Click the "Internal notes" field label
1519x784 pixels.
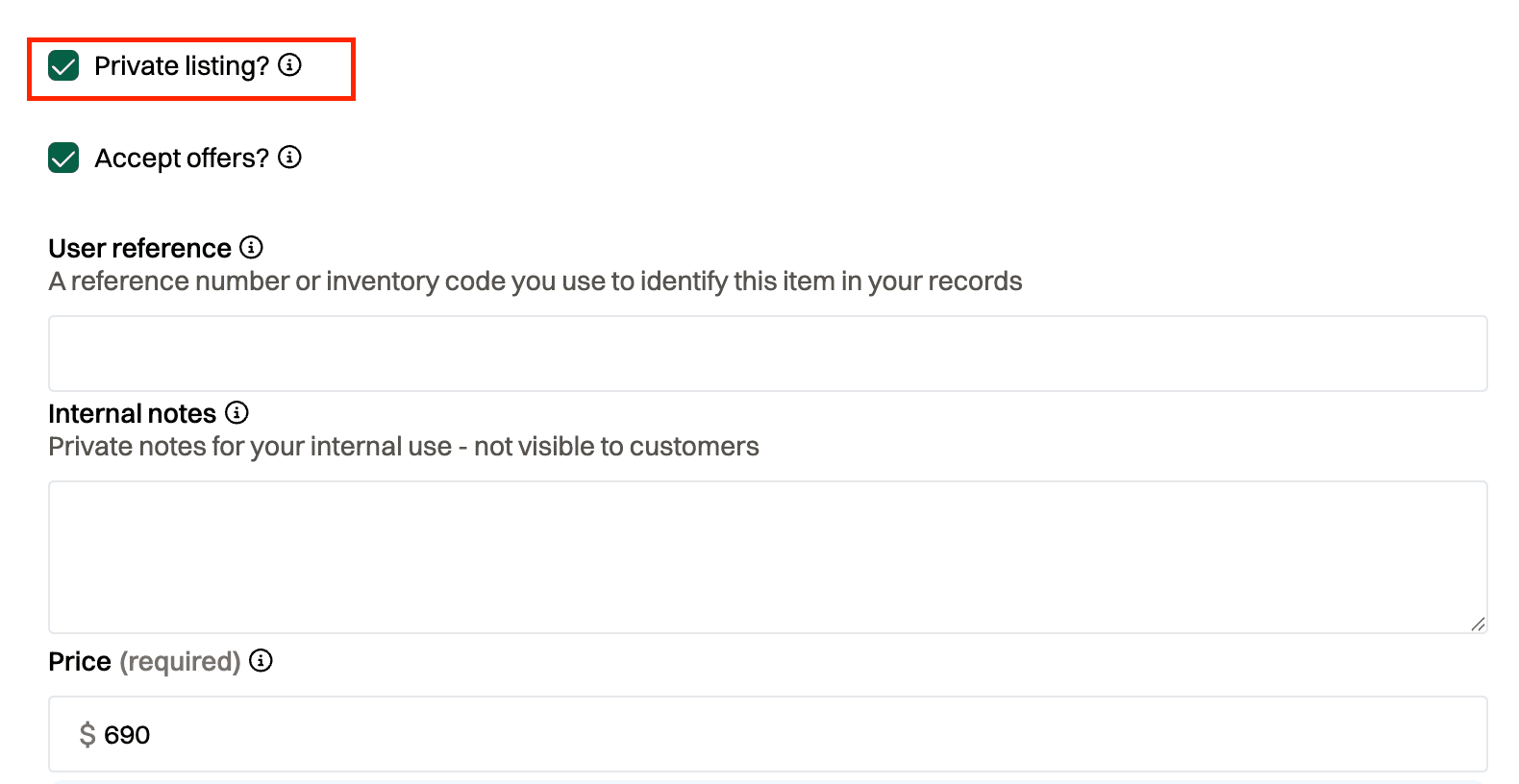(132, 414)
